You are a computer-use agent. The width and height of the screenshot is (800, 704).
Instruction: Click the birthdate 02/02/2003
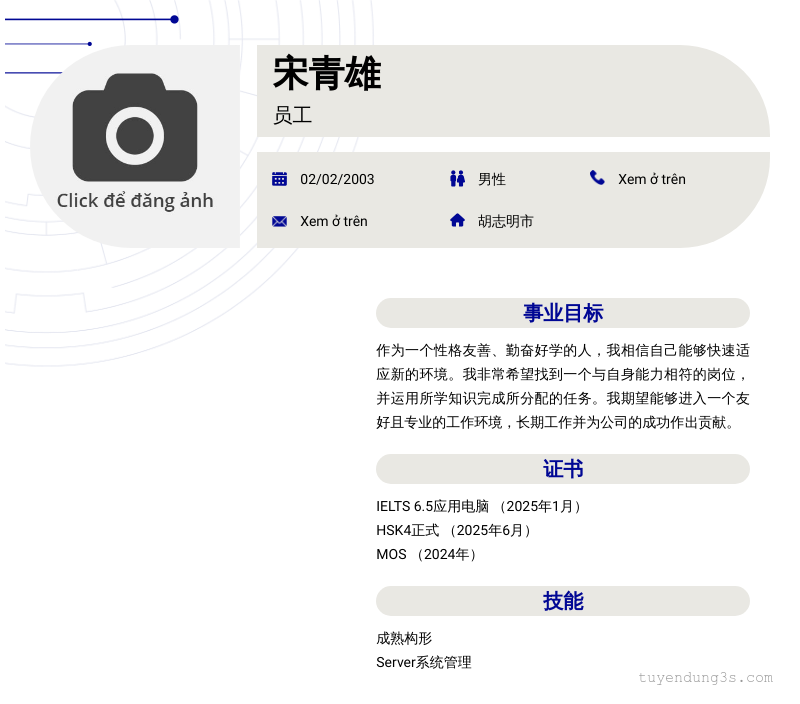tap(337, 180)
